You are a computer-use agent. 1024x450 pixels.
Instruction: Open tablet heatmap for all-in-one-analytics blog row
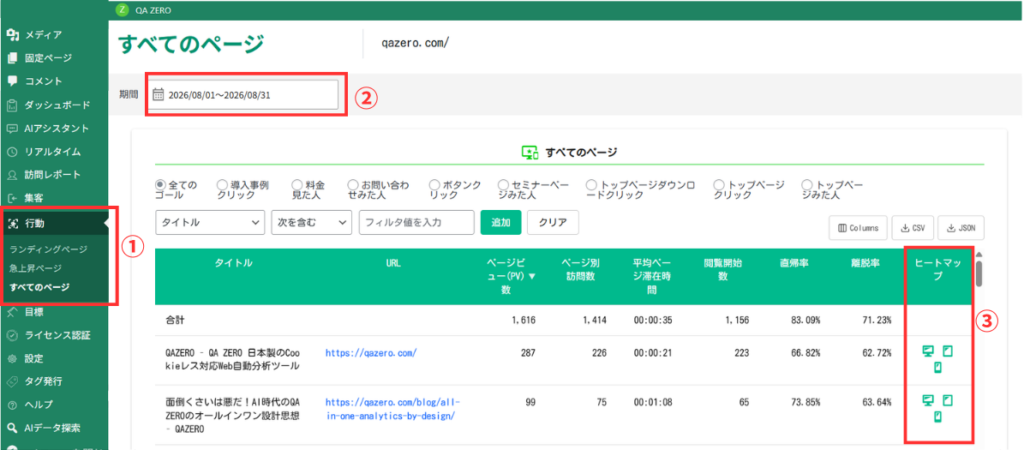pyautogui.click(x=948, y=400)
